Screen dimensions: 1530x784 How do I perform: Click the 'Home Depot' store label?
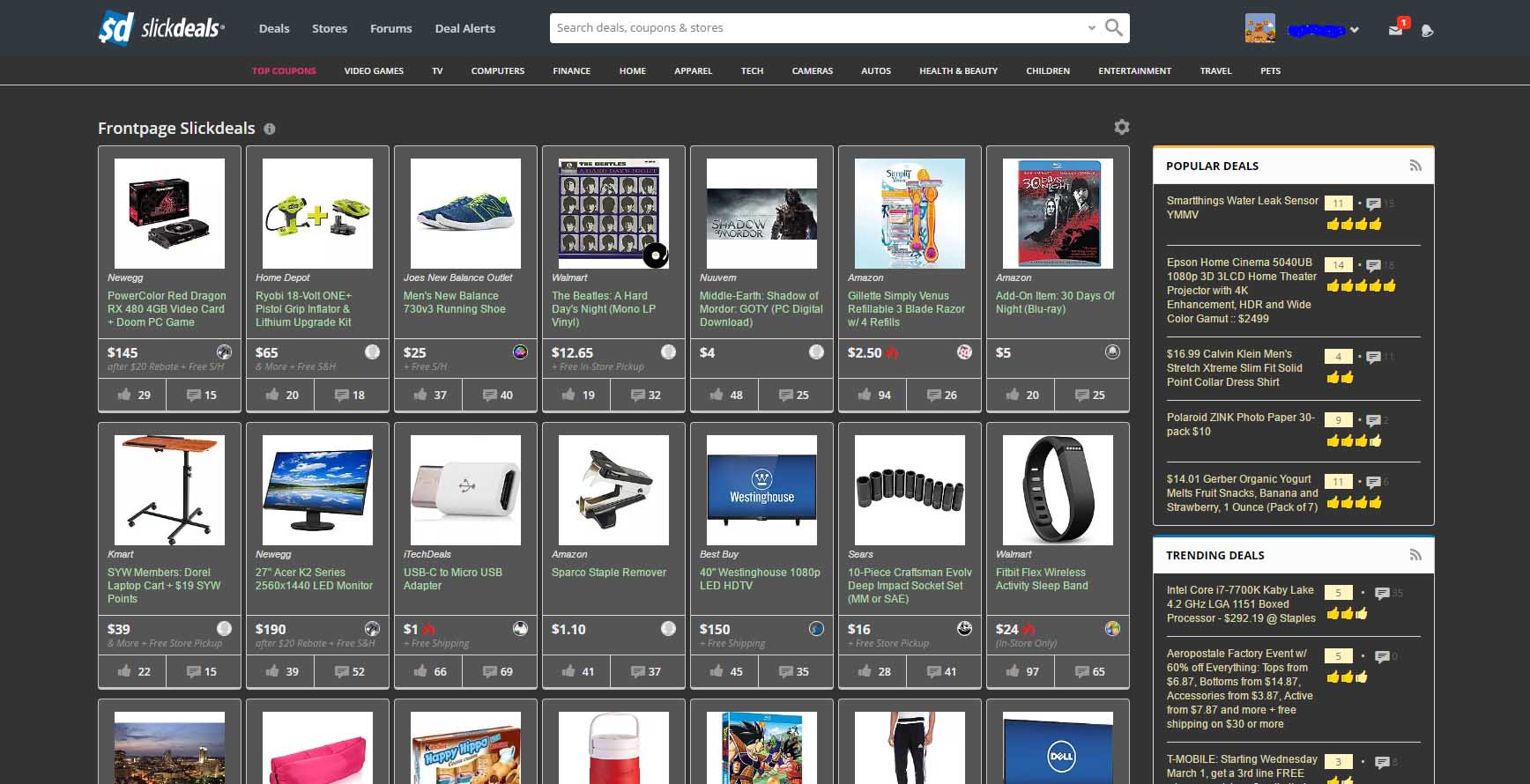tap(283, 277)
